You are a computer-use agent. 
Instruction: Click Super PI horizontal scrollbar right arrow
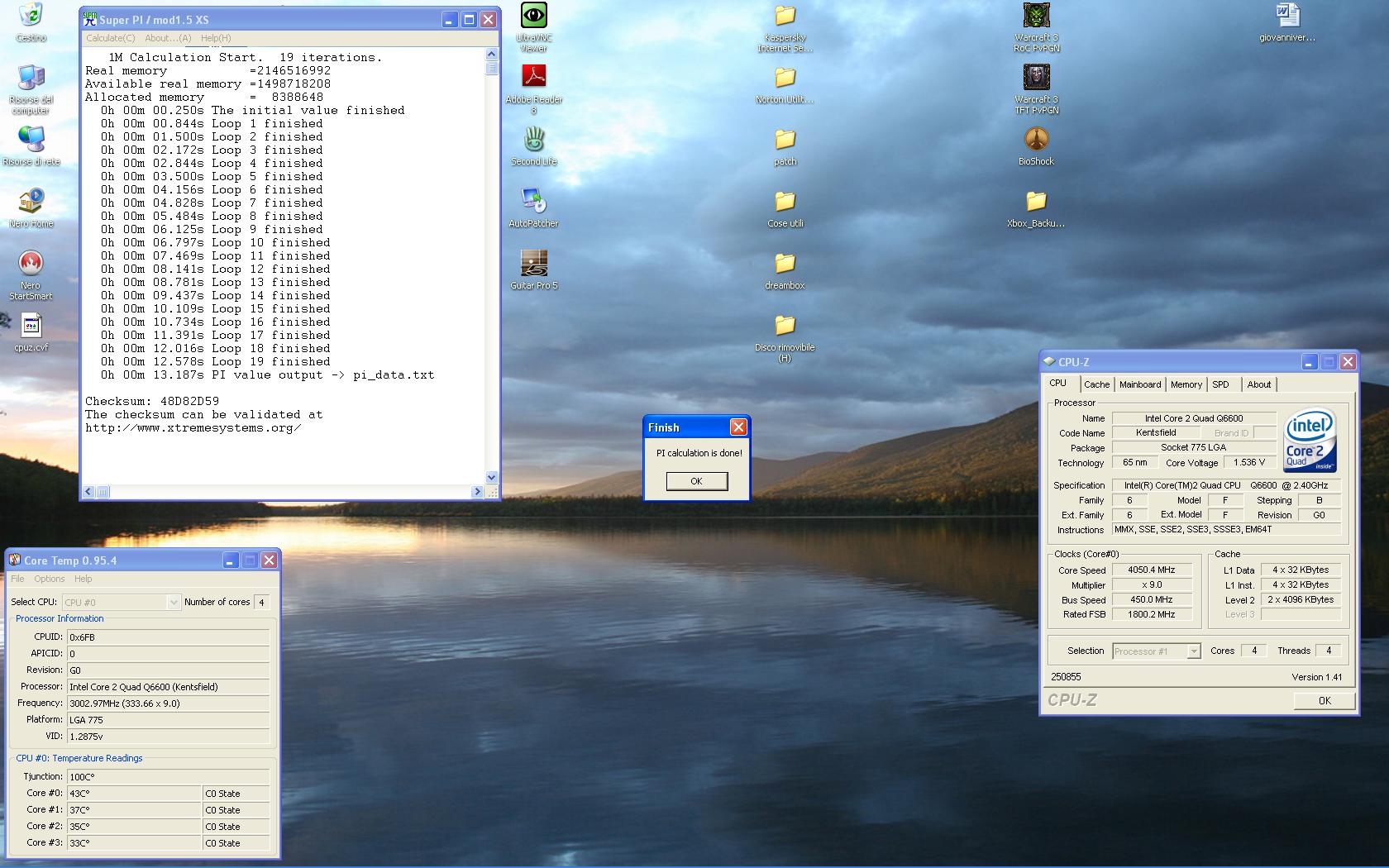[477, 492]
